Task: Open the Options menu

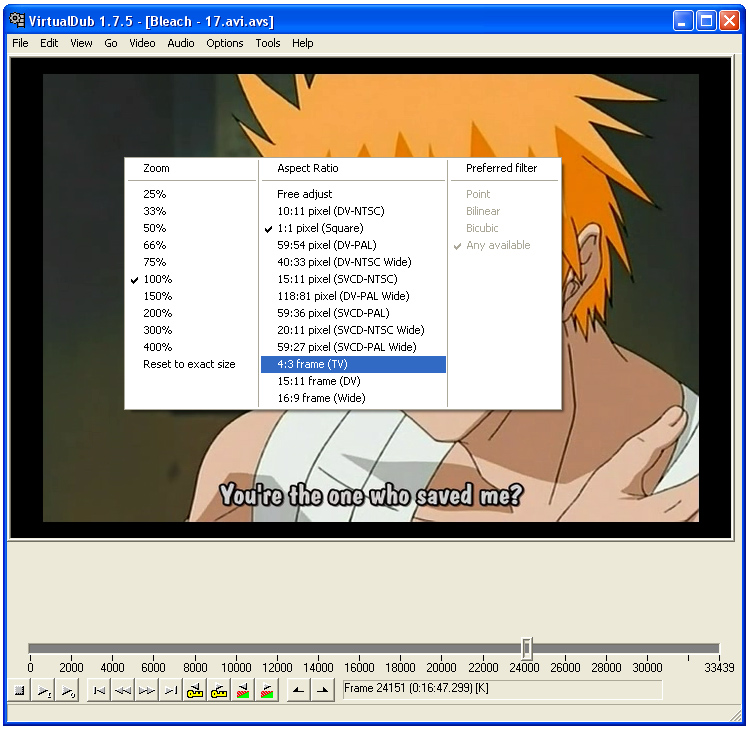Action: (x=225, y=43)
